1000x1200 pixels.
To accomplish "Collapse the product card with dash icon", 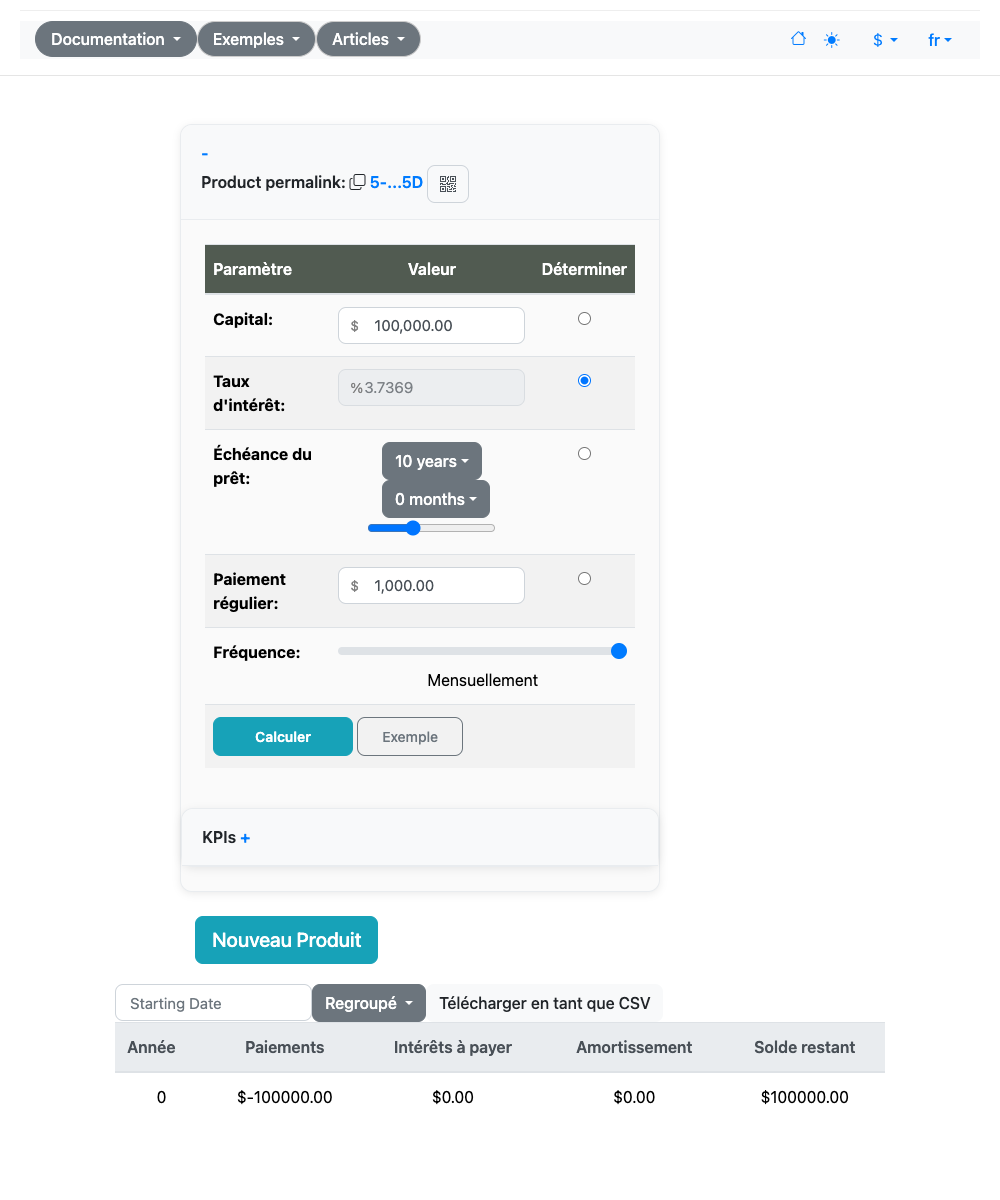I will coord(205,153).
